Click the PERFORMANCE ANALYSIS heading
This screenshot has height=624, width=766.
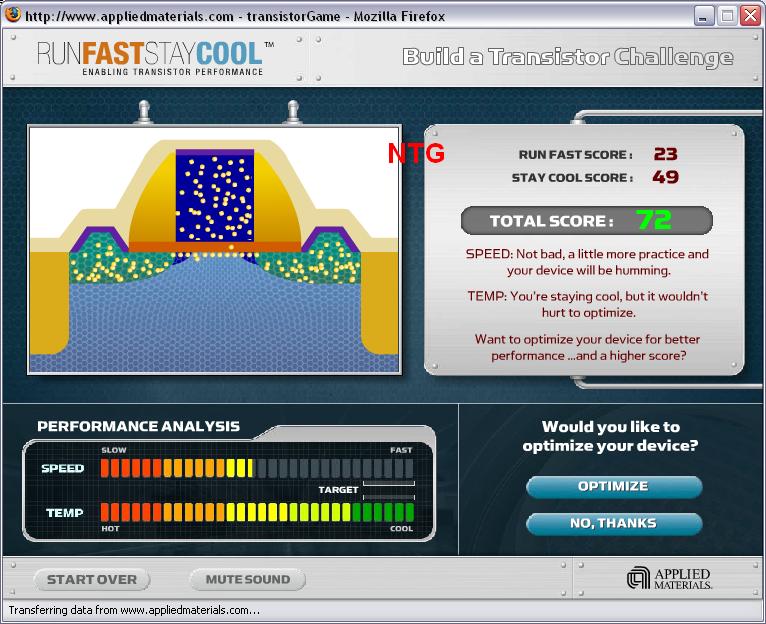tap(138, 426)
